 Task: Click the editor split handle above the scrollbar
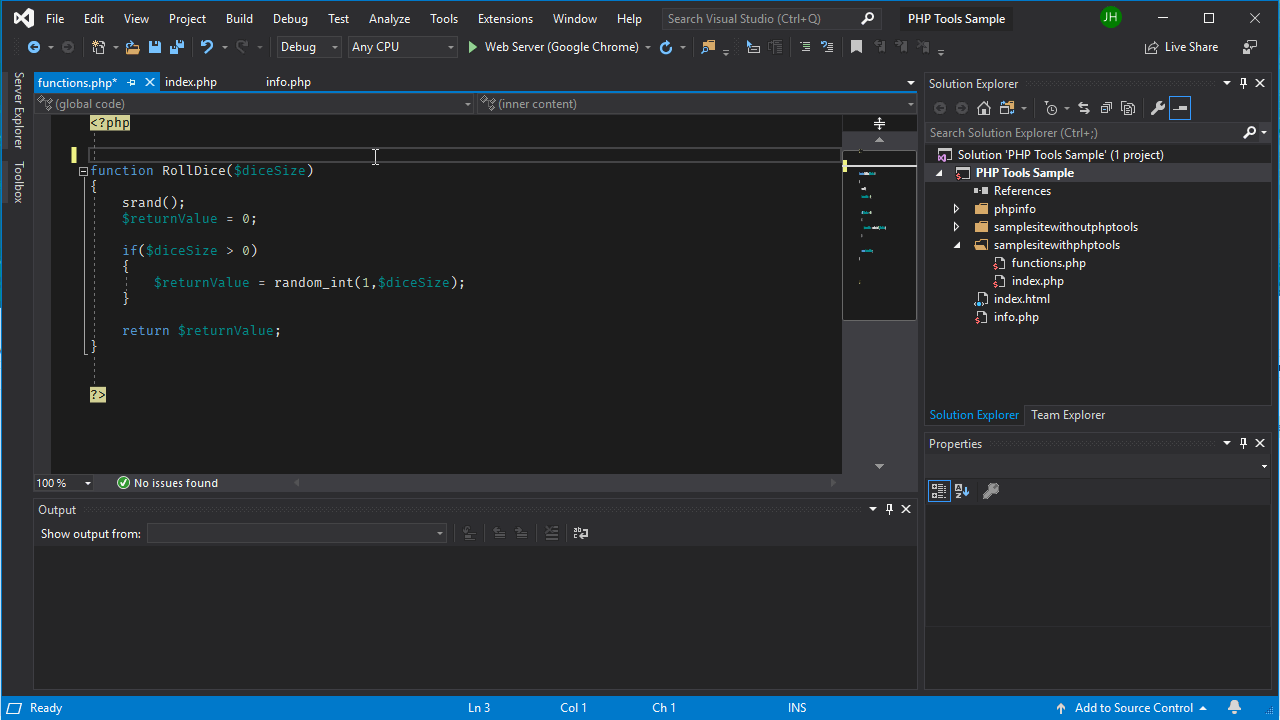click(x=879, y=123)
